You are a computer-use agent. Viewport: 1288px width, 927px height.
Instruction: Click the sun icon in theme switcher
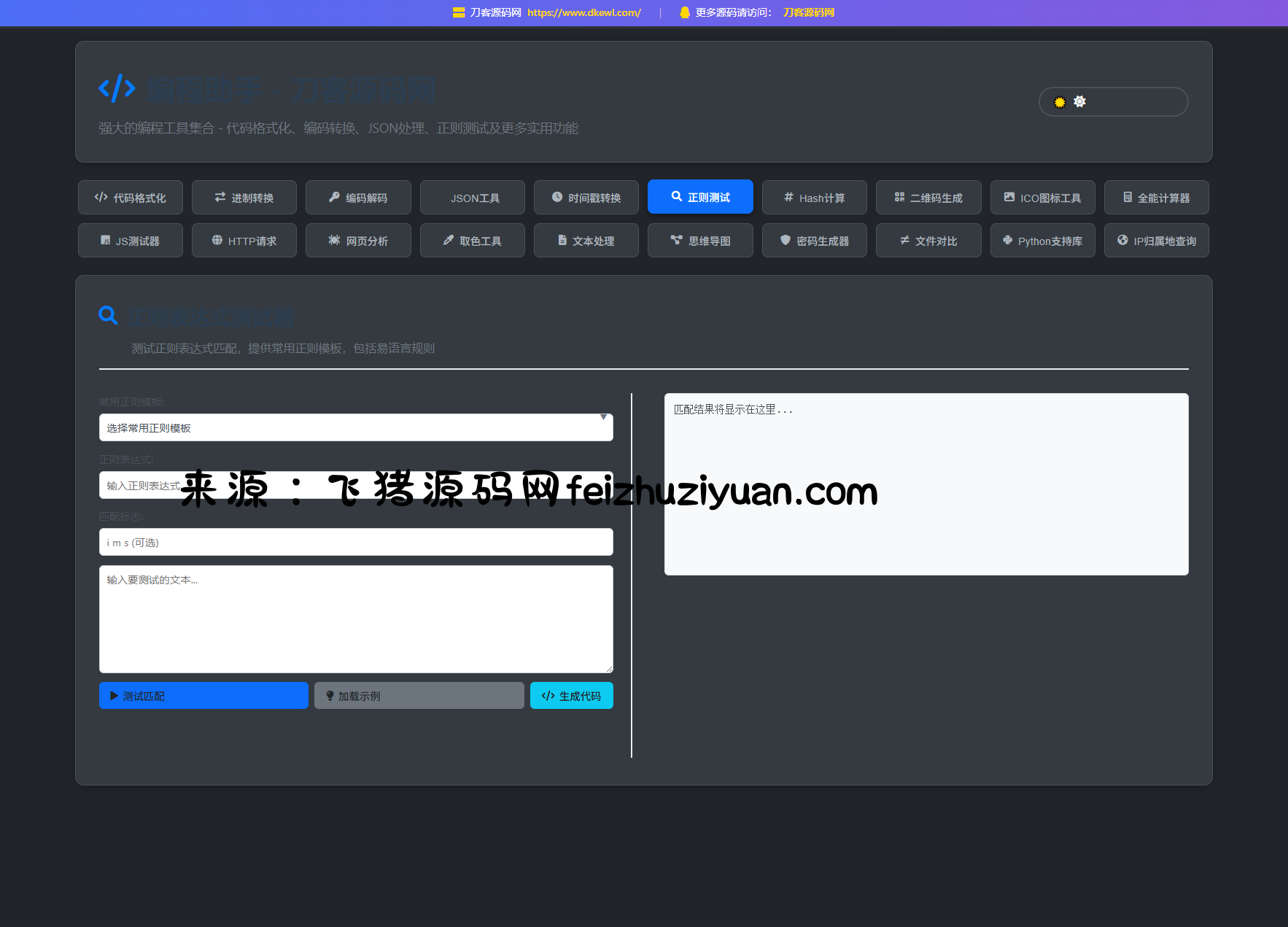[1060, 102]
